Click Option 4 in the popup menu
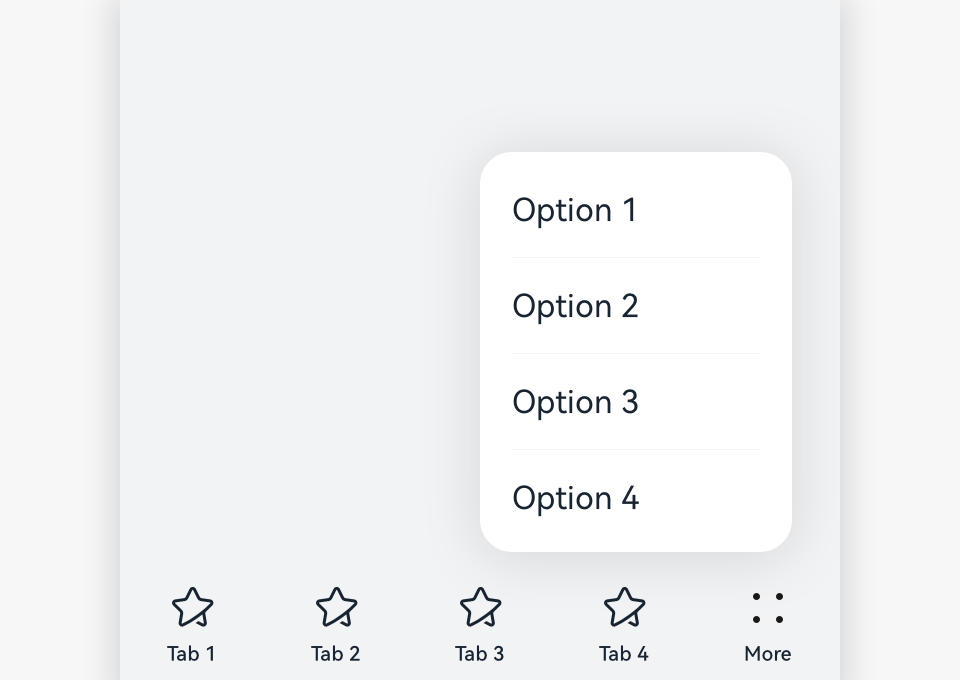Image resolution: width=960 pixels, height=680 pixels. click(575, 498)
